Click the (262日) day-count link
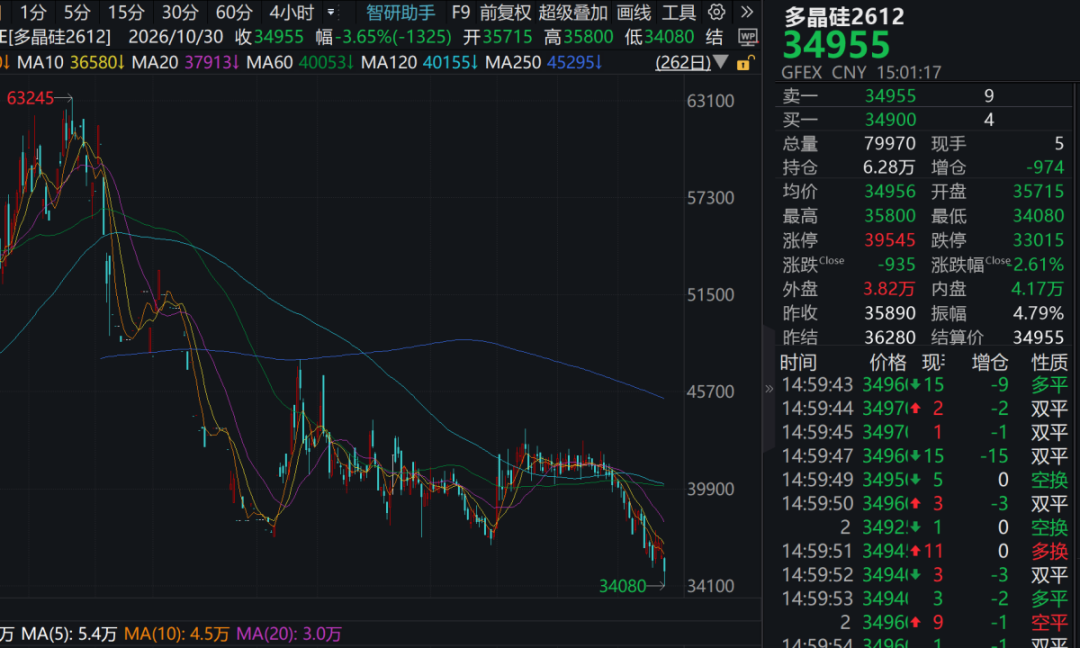This screenshot has height=648, width=1080. 683,63
